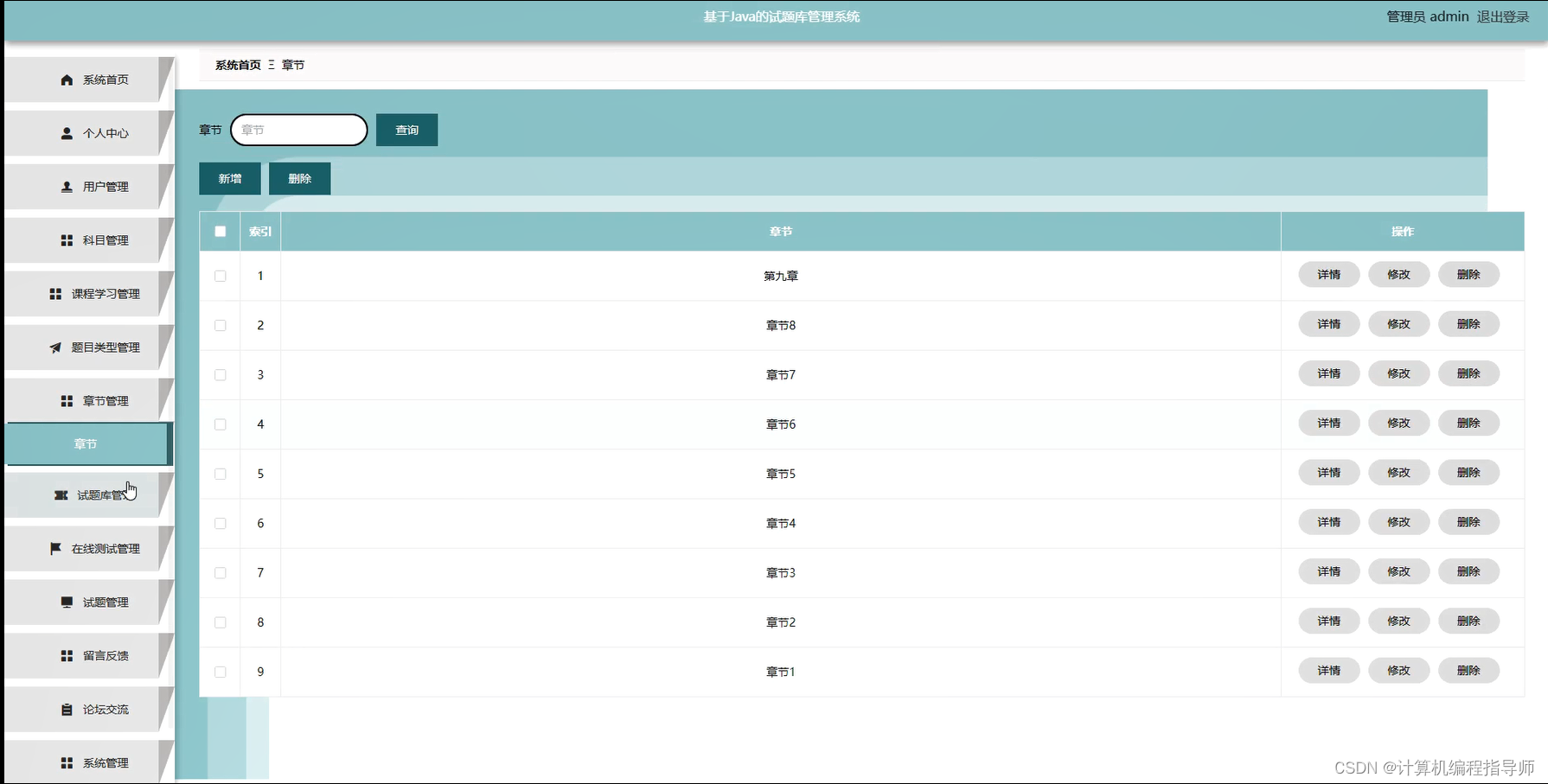This screenshot has width=1548, height=784.
Task: Check the box for row 章节4
Action: [x=221, y=523]
